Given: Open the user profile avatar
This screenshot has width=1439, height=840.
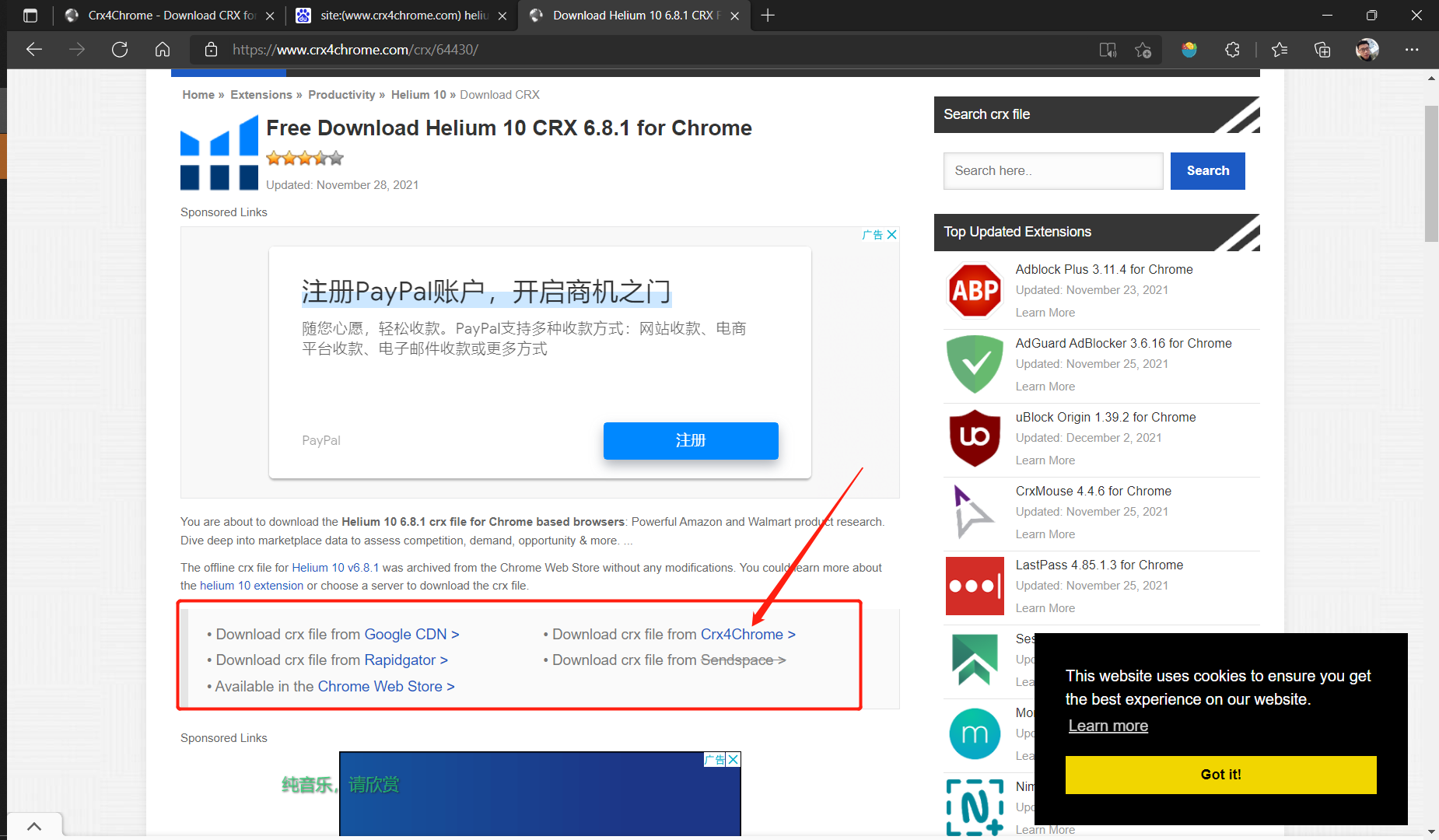Looking at the screenshot, I should tap(1367, 50).
